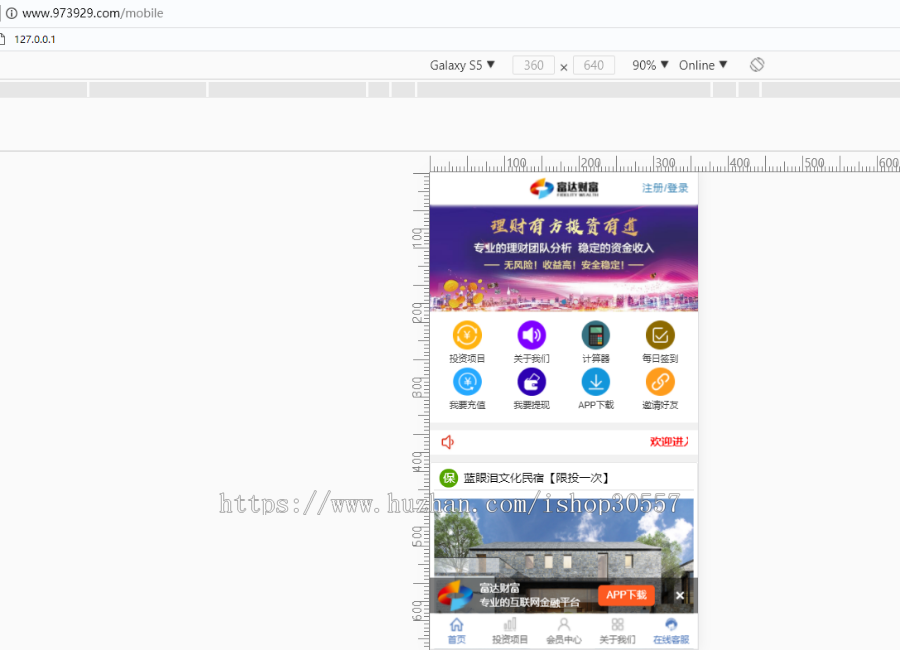
Task: Open the 会员中心 member center tab
Action: [564, 630]
